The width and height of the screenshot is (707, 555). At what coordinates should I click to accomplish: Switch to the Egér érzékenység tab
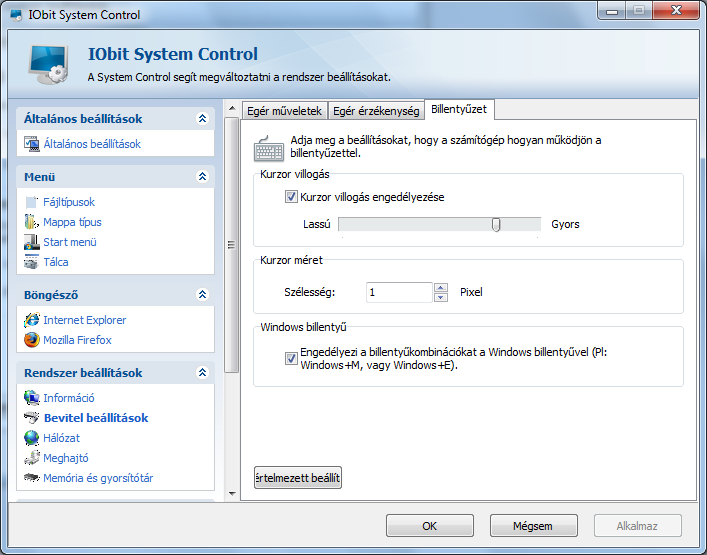pos(376,111)
